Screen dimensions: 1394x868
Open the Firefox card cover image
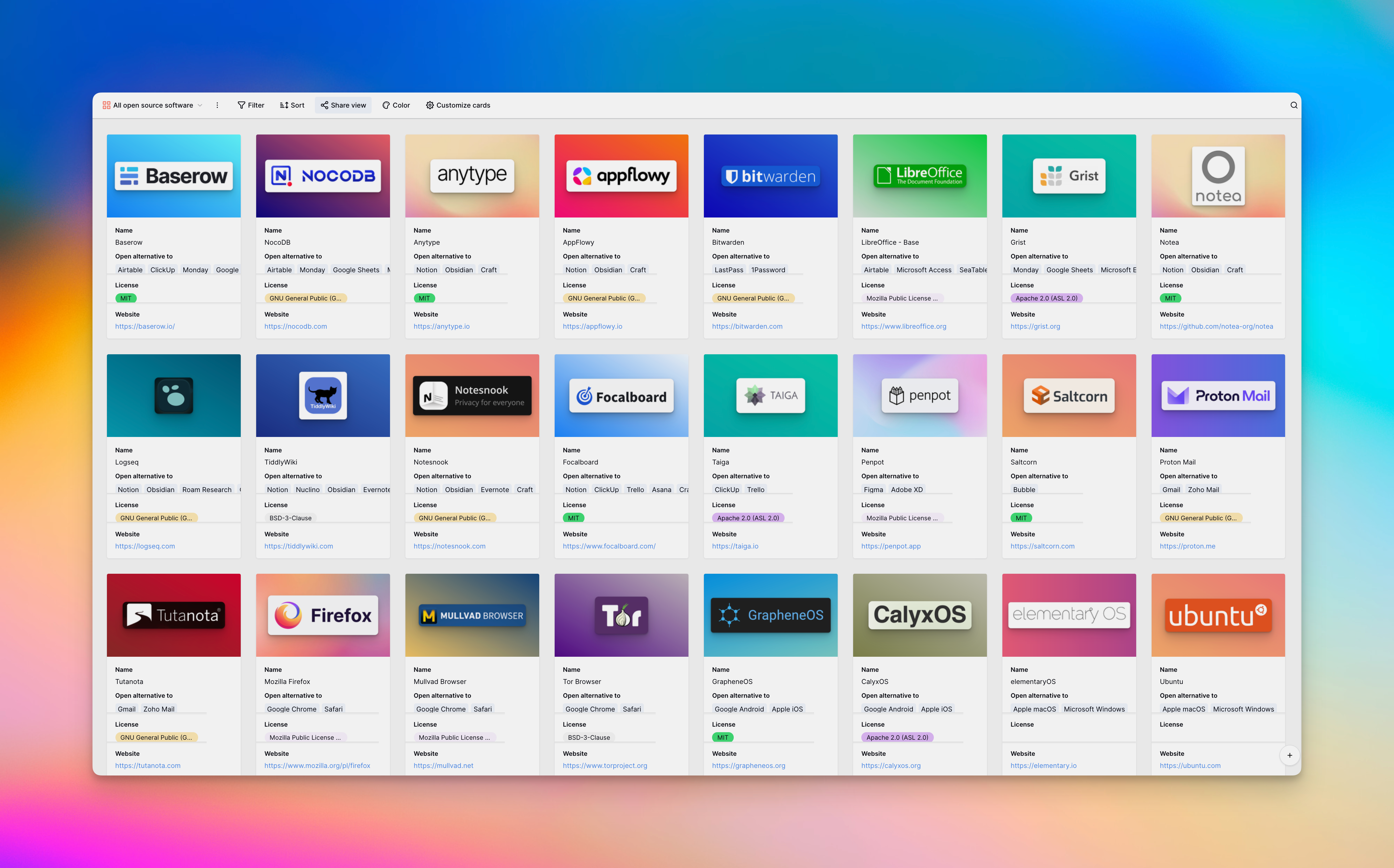[322, 615]
